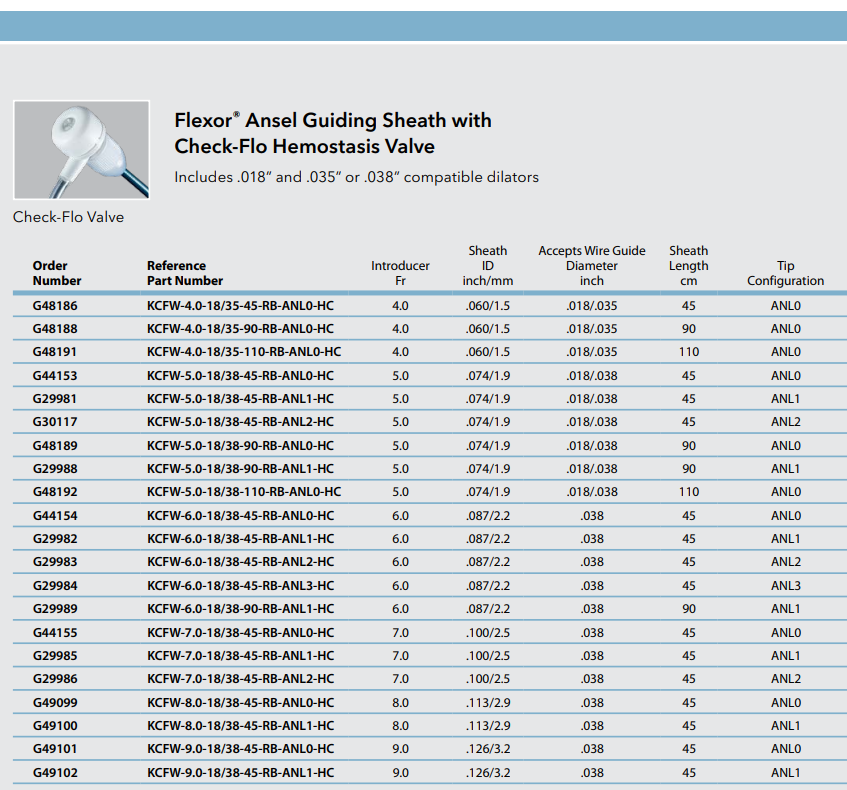Select order number G49101
The height and width of the screenshot is (790, 847).
(x=55, y=749)
